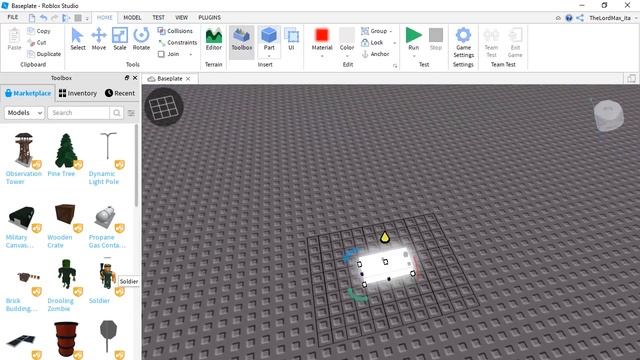Viewport: 640px width, 360px height.
Task: Switch to the TEST ribbon tab
Action: point(158,18)
